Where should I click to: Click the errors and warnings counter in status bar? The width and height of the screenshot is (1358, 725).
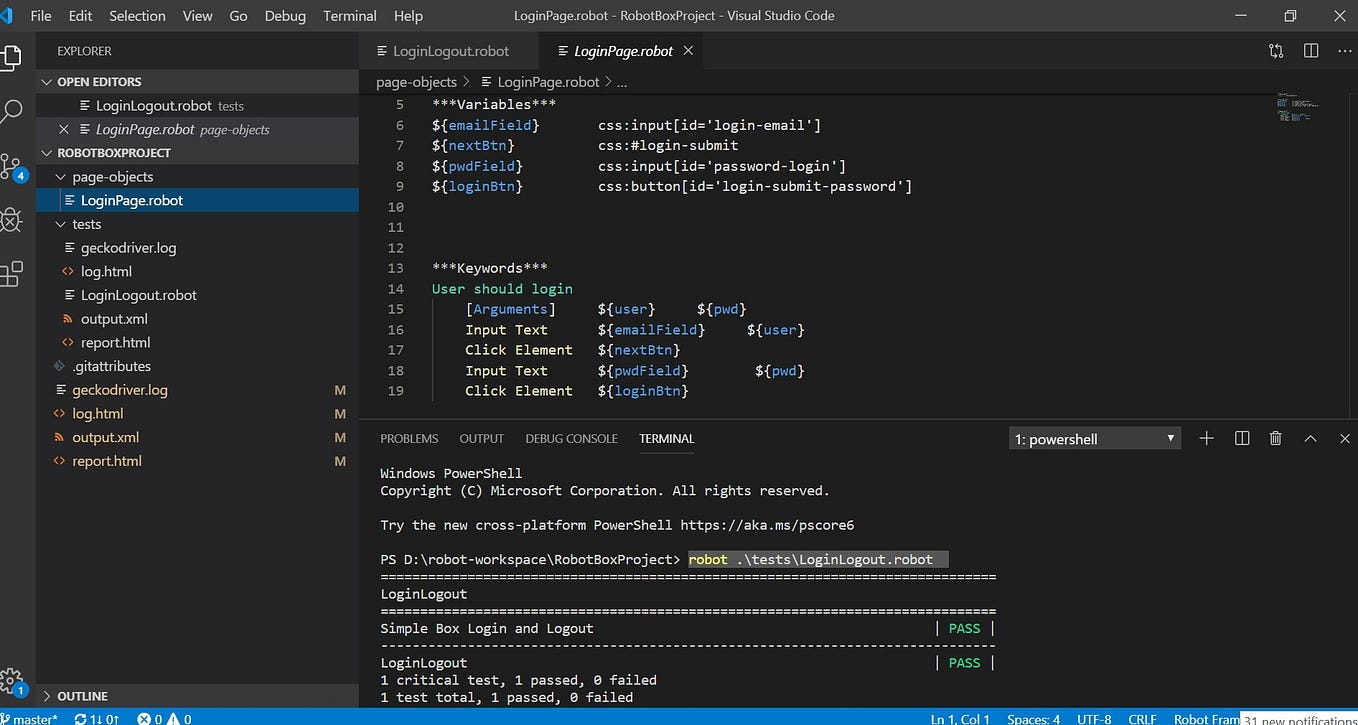[165, 718]
